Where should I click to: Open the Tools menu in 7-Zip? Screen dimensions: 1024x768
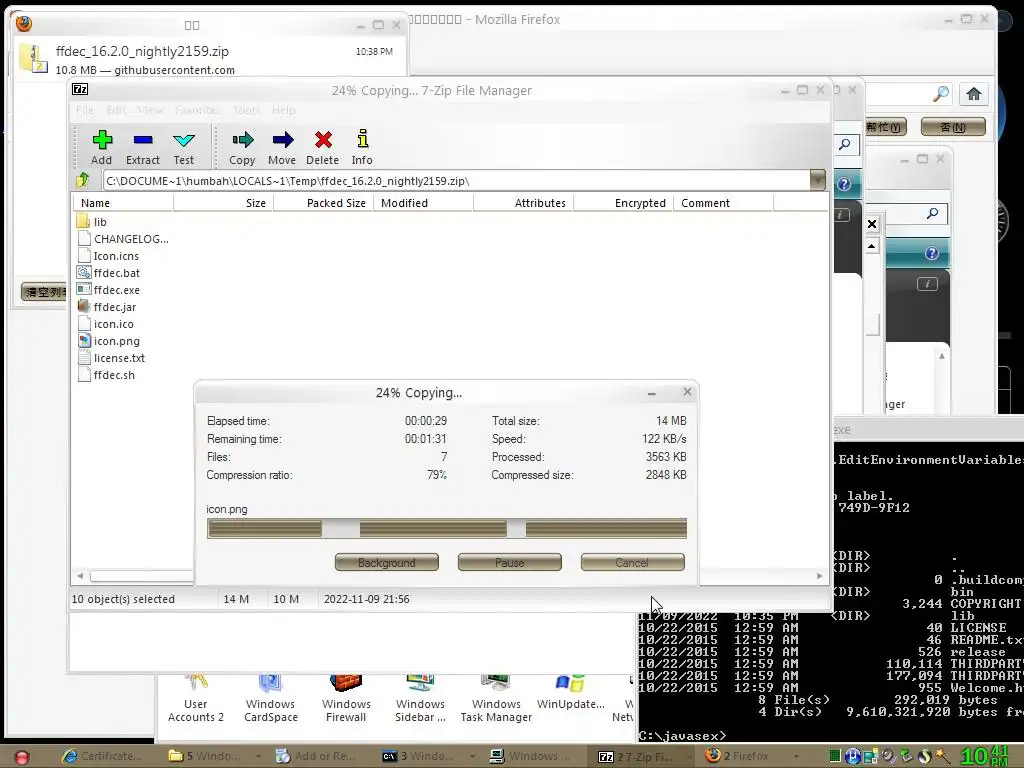(x=246, y=110)
